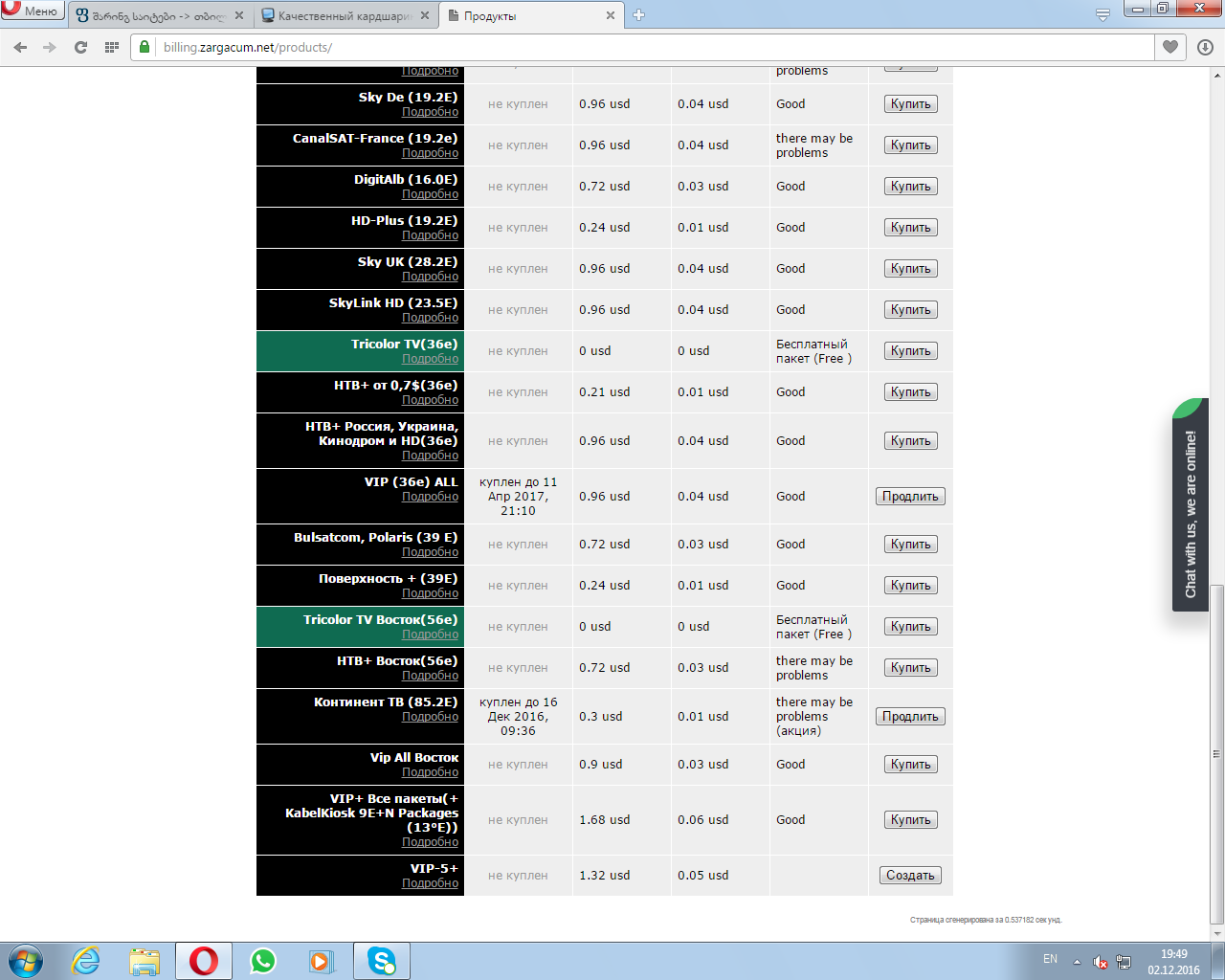Open a new tab with the plus icon
1225x980 pixels.
click(x=638, y=14)
